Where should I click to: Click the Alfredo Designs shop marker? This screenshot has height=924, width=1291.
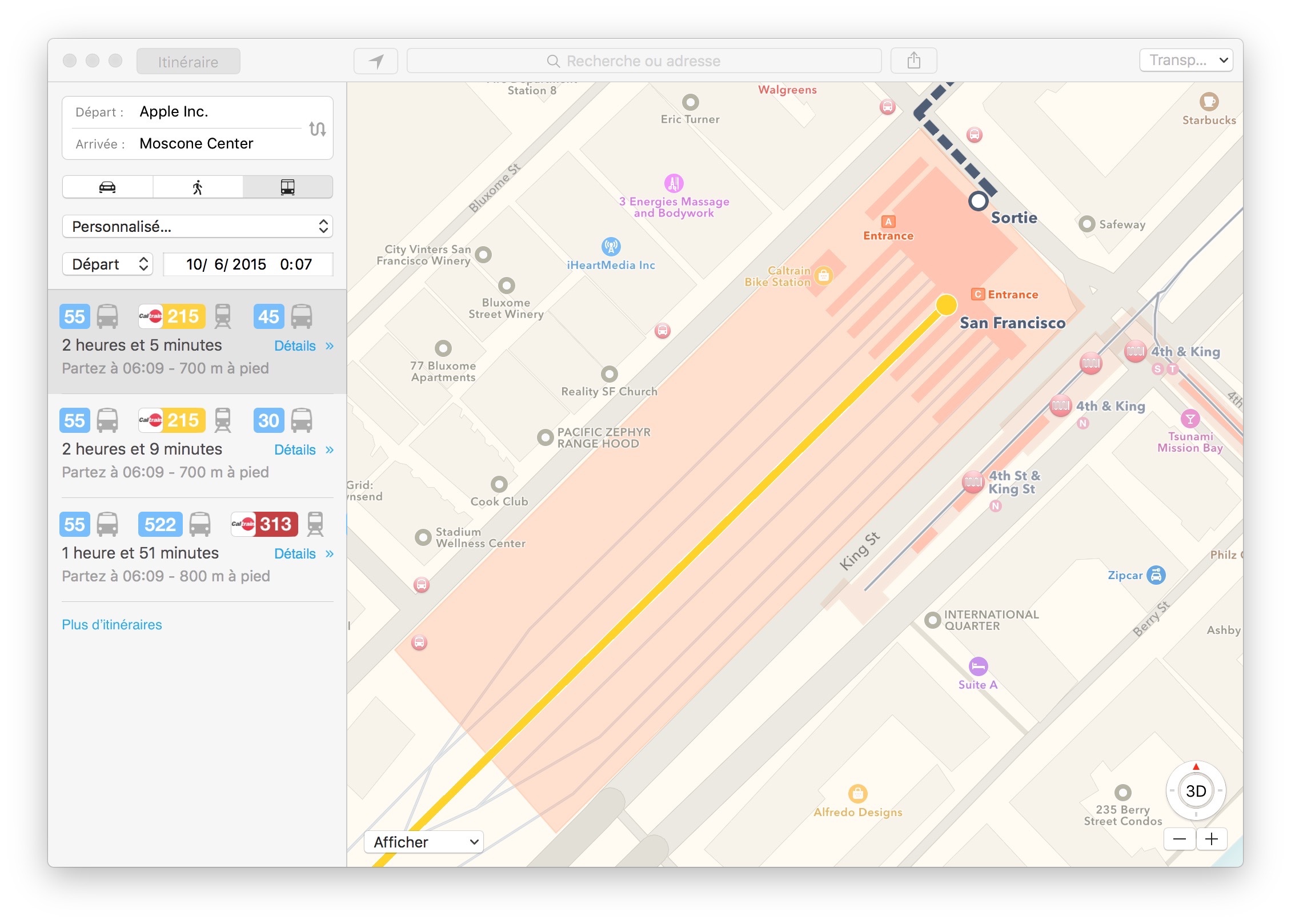[x=857, y=793]
